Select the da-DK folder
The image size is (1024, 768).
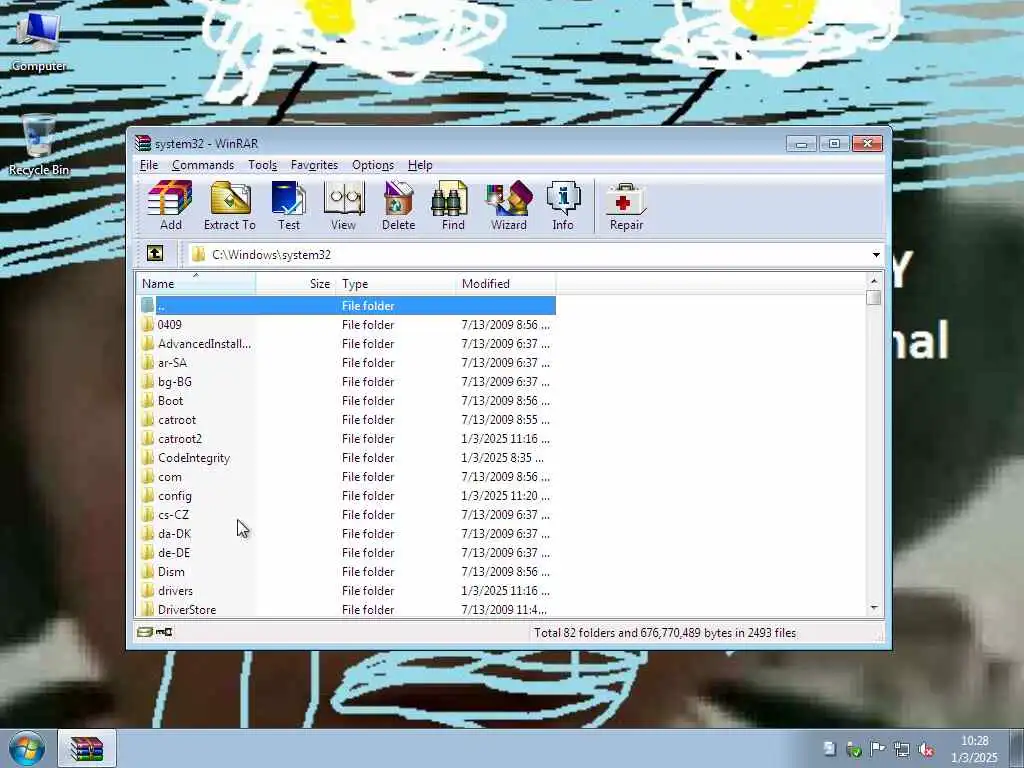tap(347, 534)
